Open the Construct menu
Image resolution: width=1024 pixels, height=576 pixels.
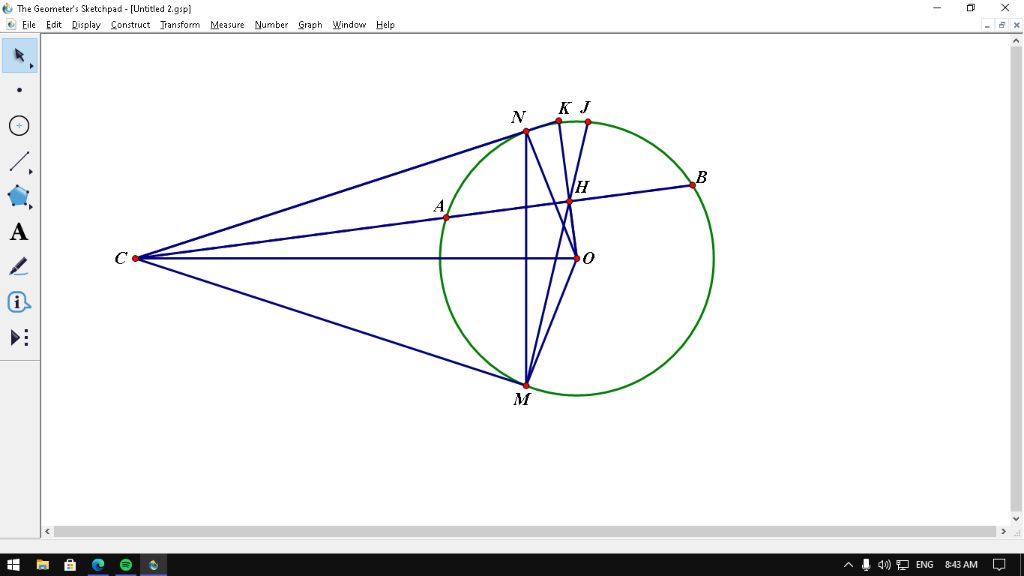[131, 25]
